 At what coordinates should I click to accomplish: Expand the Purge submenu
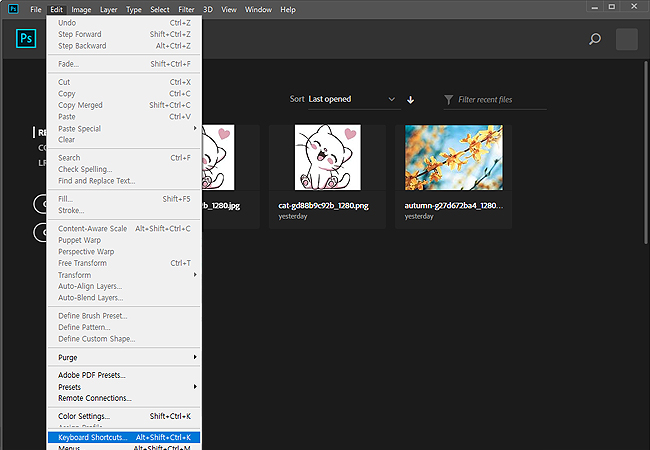pos(124,357)
